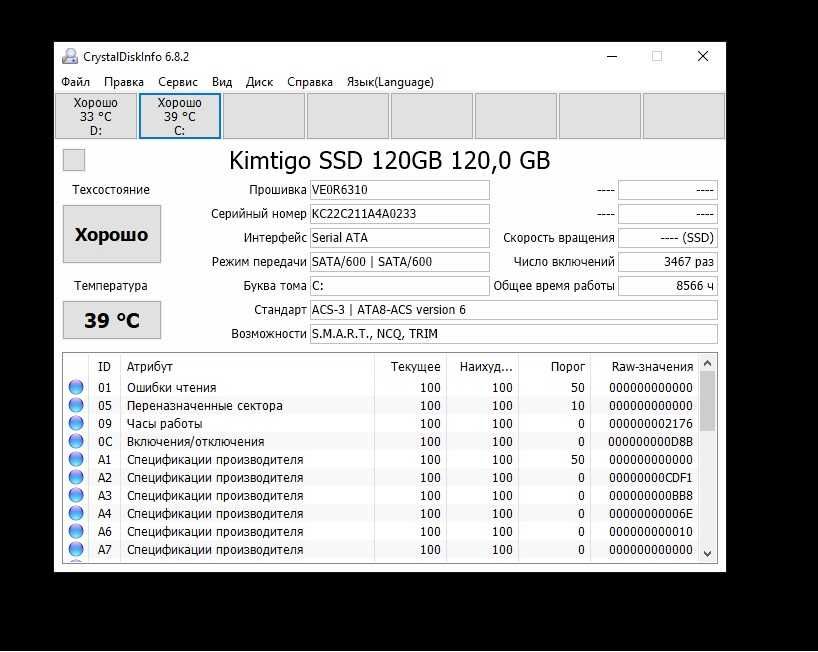The height and width of the screenshot is (652, 818).
Task: Click raw value 000000000D8B
Action: [x=651, y=441]
